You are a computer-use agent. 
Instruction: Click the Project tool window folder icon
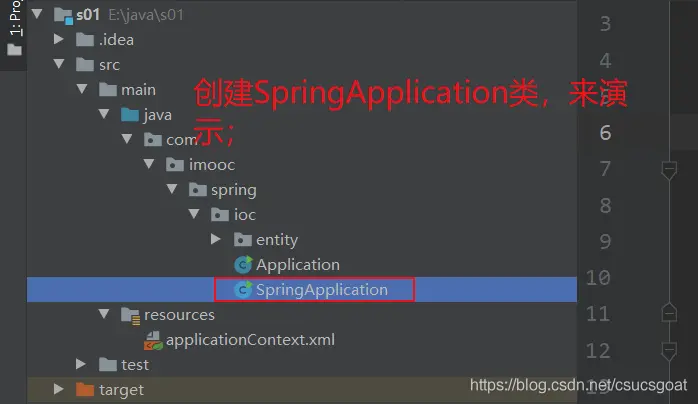point(14,49)
